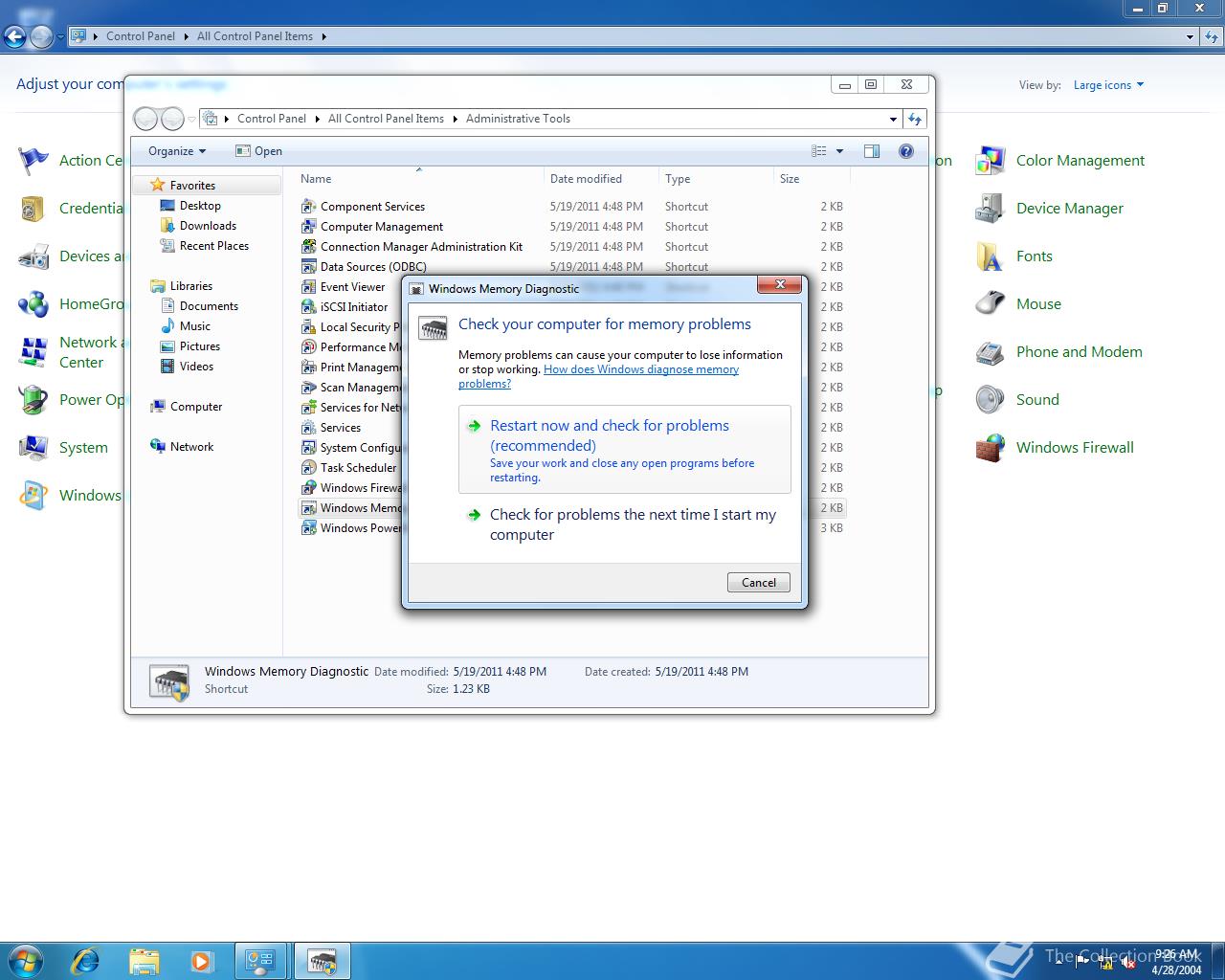Click All Control Panel Items breadcrumb in Administrative Tools window
1225x980 pixels.
click(386, 119)
